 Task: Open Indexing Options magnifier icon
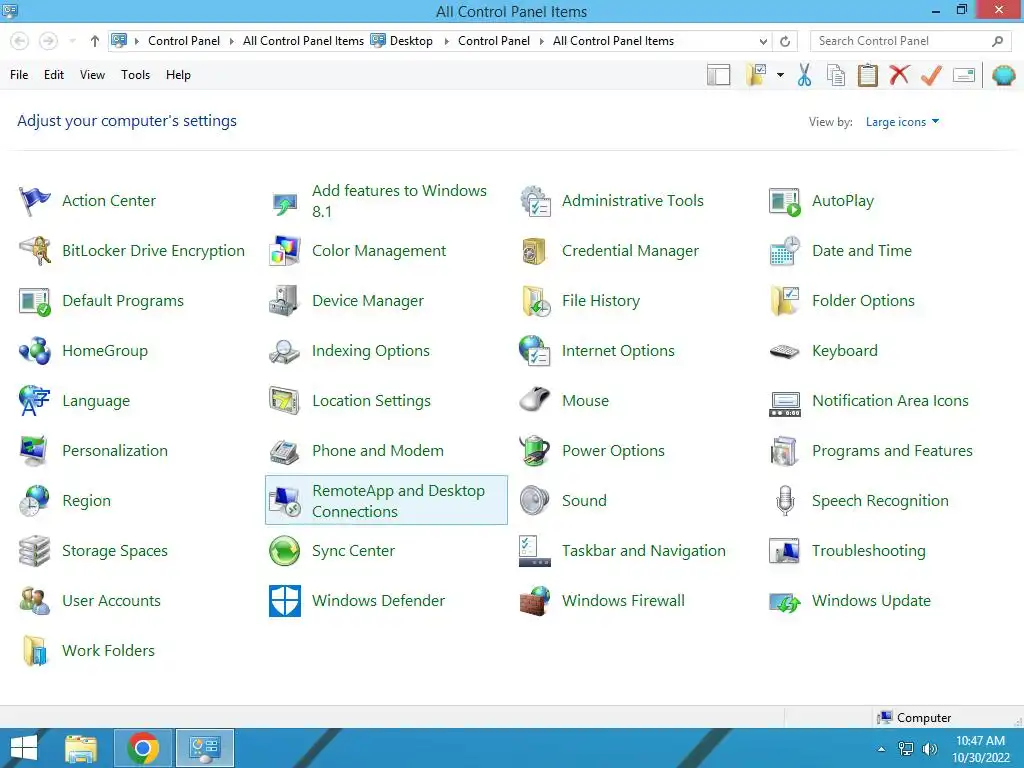coord(285,351)
